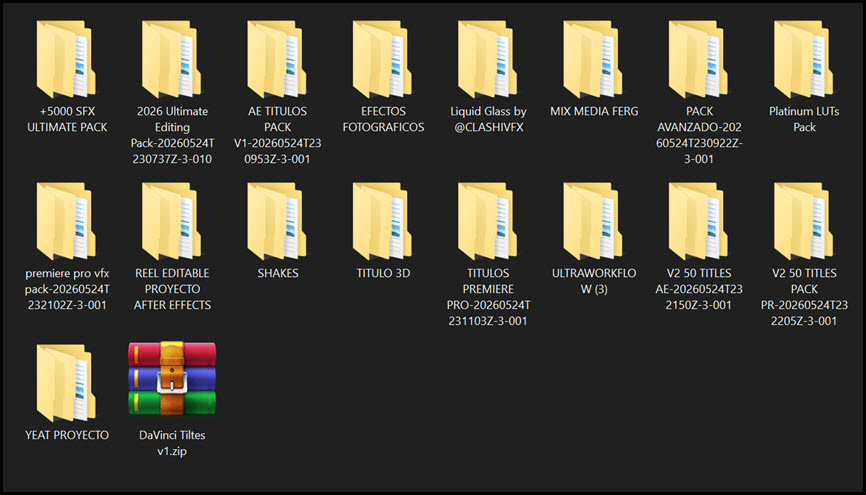866x495 pixels.
Task: Click the 'MIX MEDIA FERG' name label
Action: (x=594, y=112)
